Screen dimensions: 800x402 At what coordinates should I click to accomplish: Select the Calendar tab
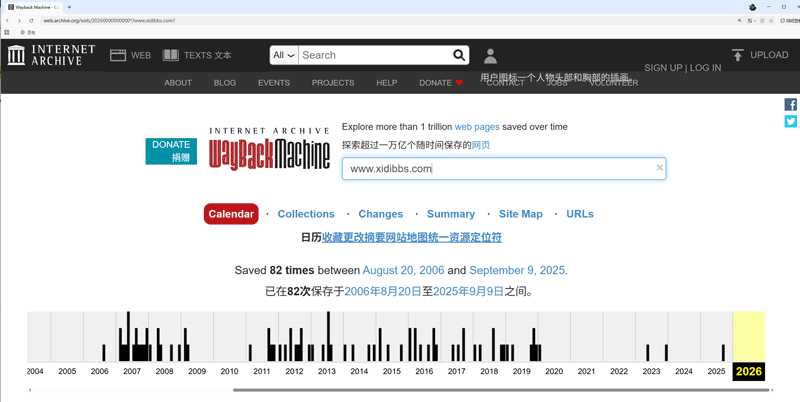(x=231, y=214)
